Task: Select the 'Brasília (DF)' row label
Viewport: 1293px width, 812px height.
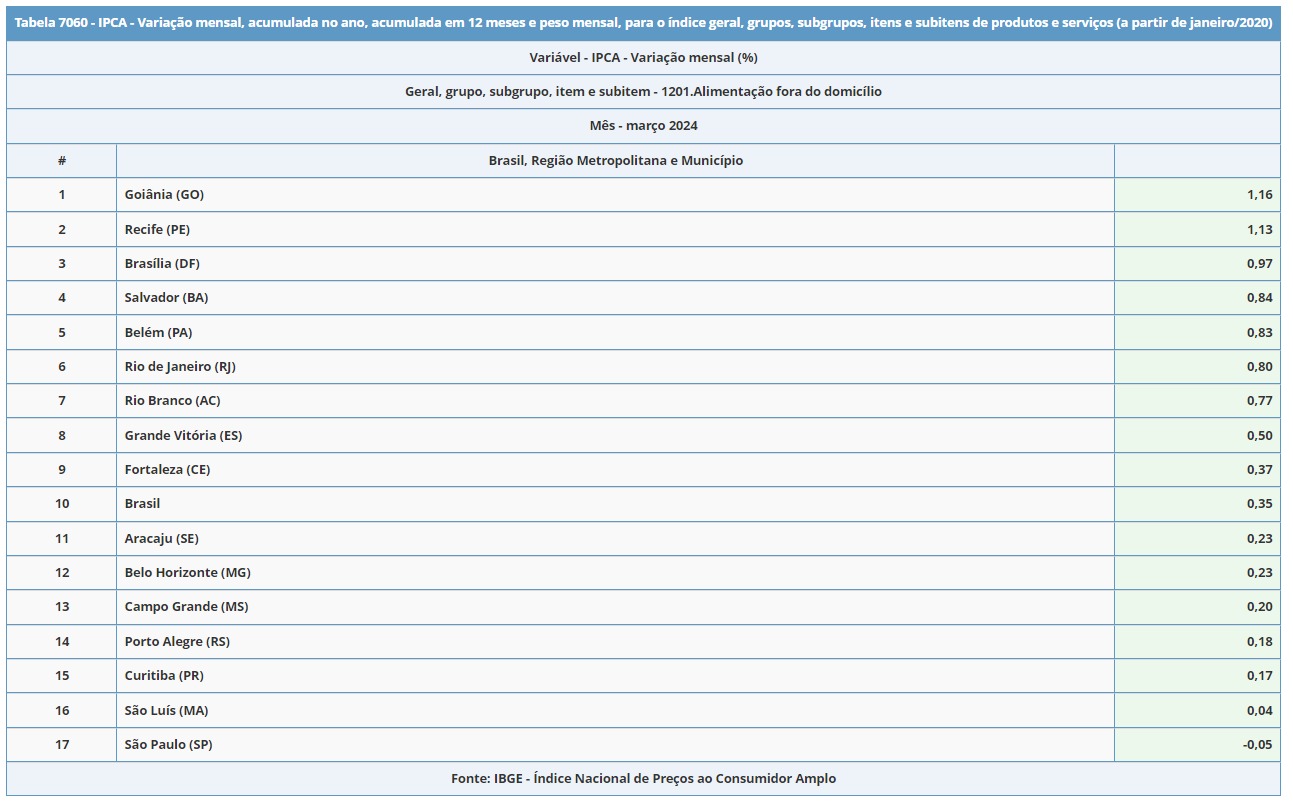Action: tap(162, 263)
